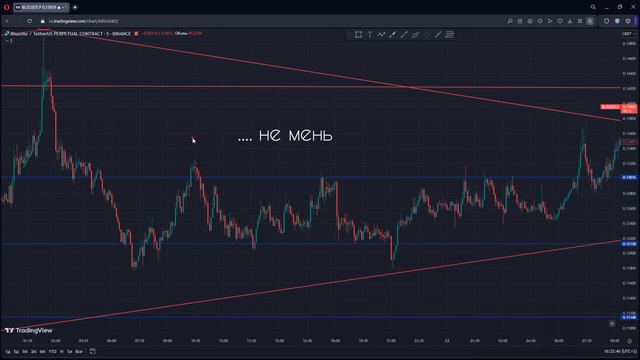Set the range to 1д
The height and width of the screenshot is (360, 640).
(x=8, y=351)
